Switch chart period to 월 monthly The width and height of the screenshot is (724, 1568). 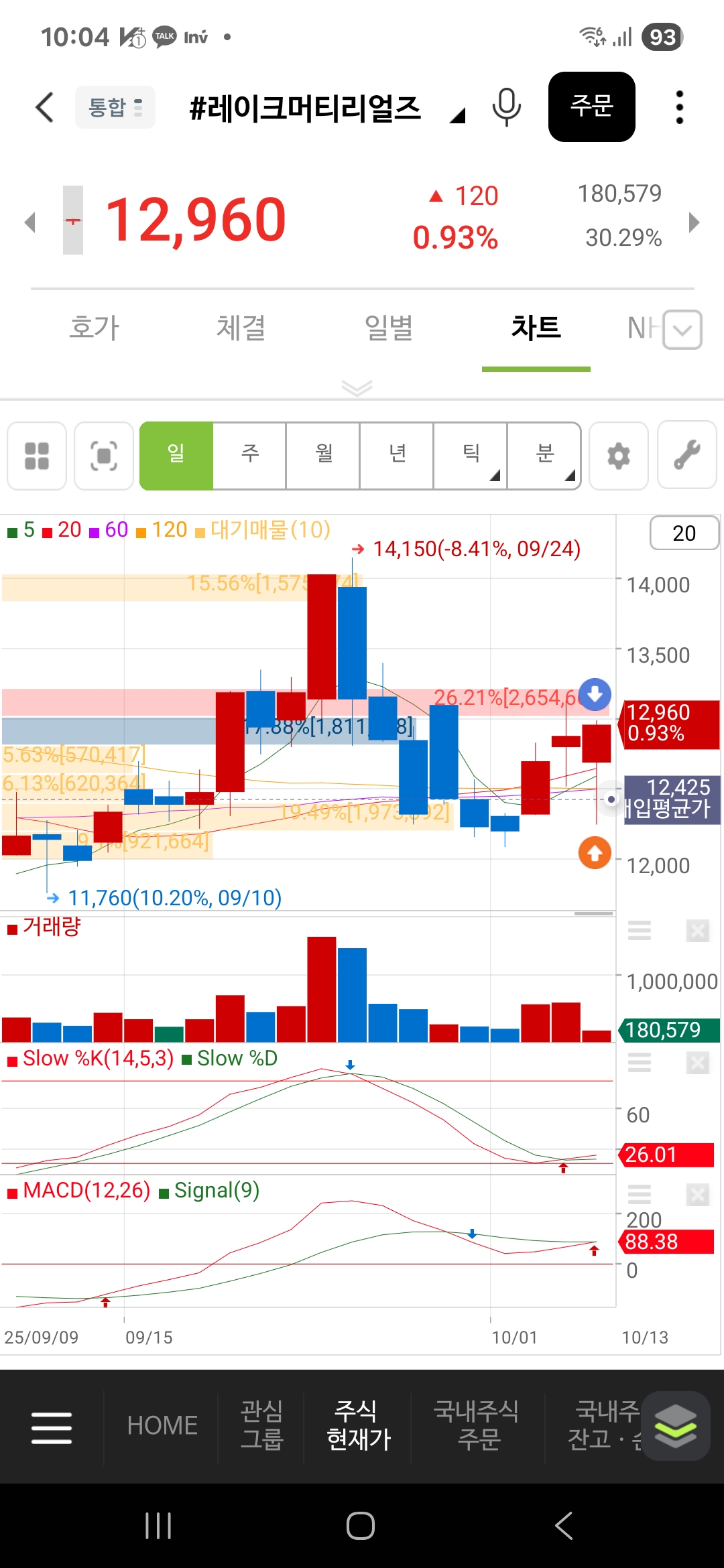pos(323,456)
